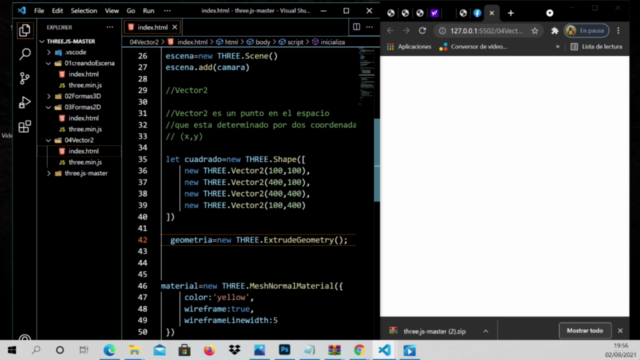Viewport: 640px width, 360px height.
Task: Show hidden bookmarks overflow chevron
Action: click(558, 47)
